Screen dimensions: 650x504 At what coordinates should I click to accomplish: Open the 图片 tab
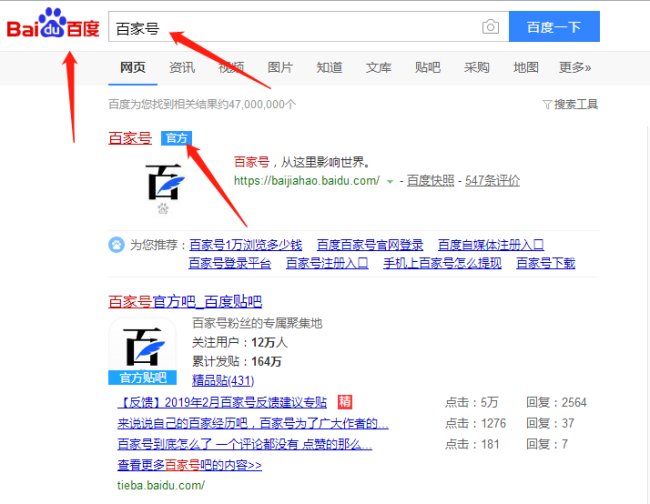coord(280,67)
